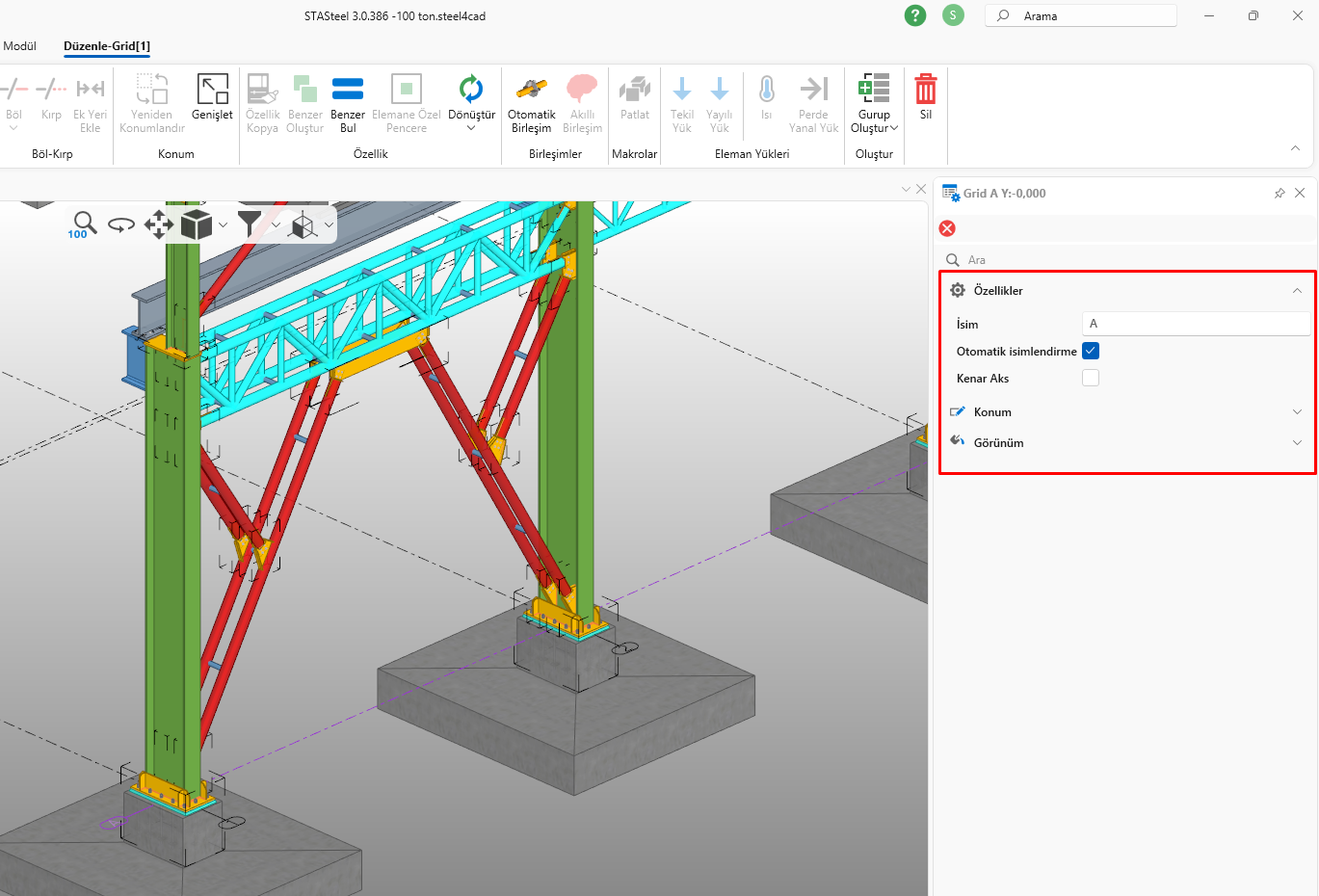This screenshot has width=1319, height=896.
Task: Expand the Konum section
Action: click(1297, 412)
